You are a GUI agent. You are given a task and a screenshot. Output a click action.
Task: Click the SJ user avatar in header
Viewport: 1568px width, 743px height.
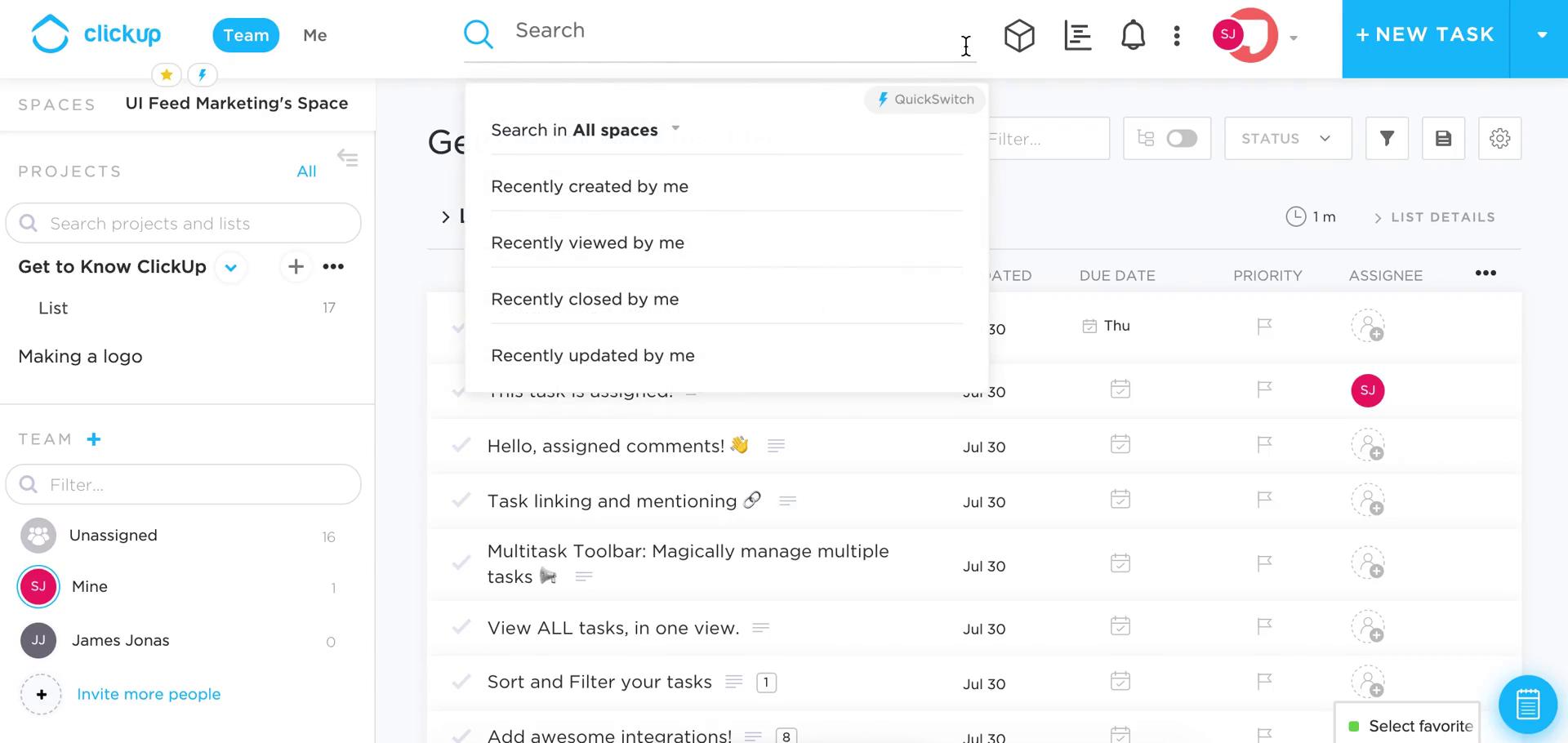coord(1228,34)
